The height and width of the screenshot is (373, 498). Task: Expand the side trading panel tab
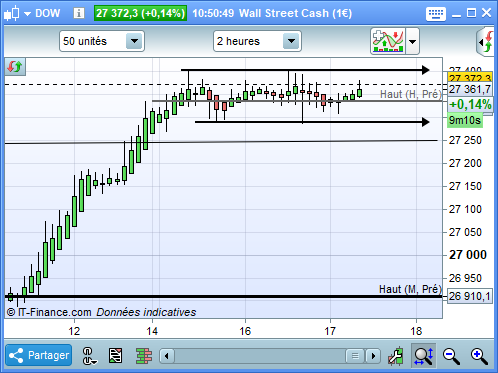tap(486, 42)
